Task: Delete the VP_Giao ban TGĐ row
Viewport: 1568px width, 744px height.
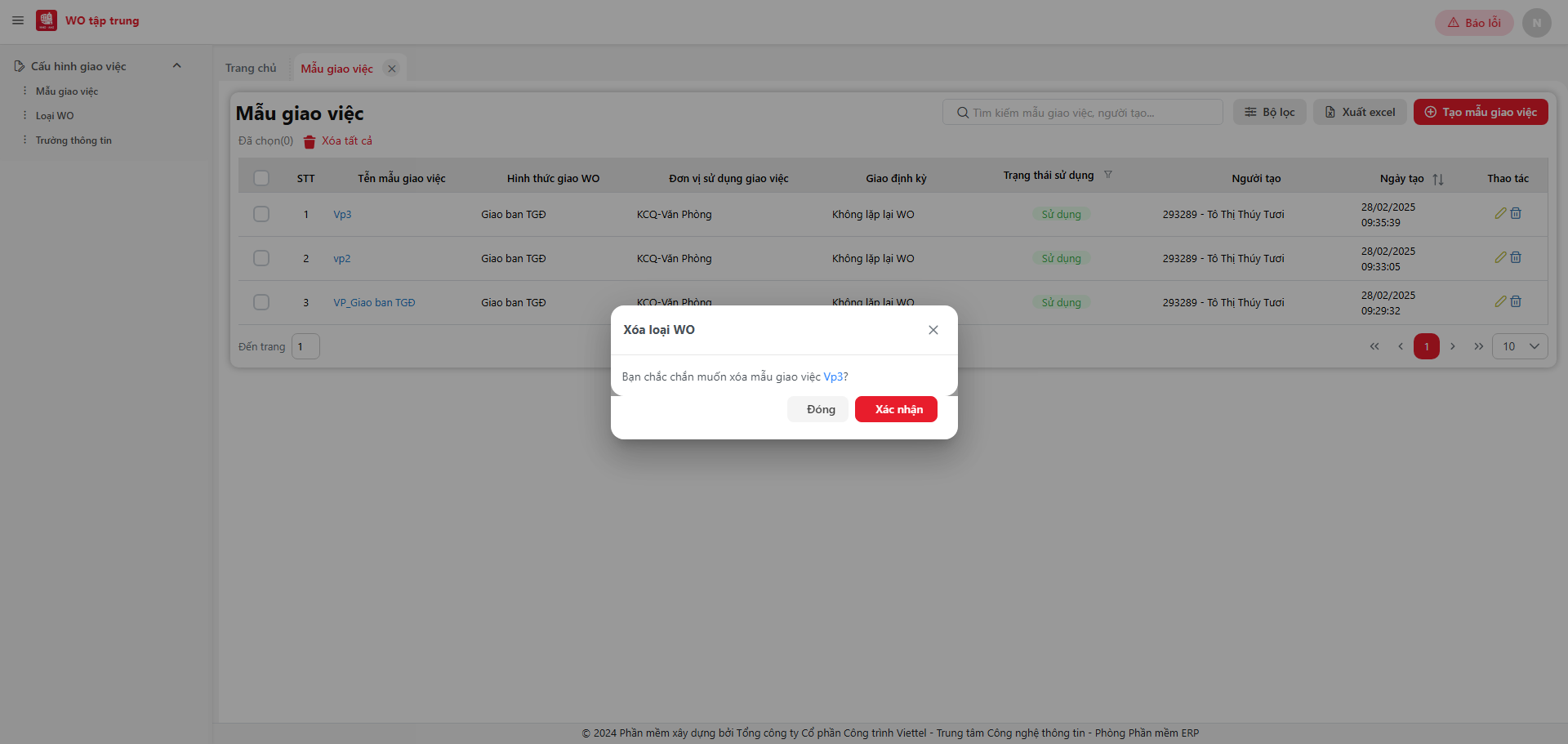Action: pos(1516,301)
